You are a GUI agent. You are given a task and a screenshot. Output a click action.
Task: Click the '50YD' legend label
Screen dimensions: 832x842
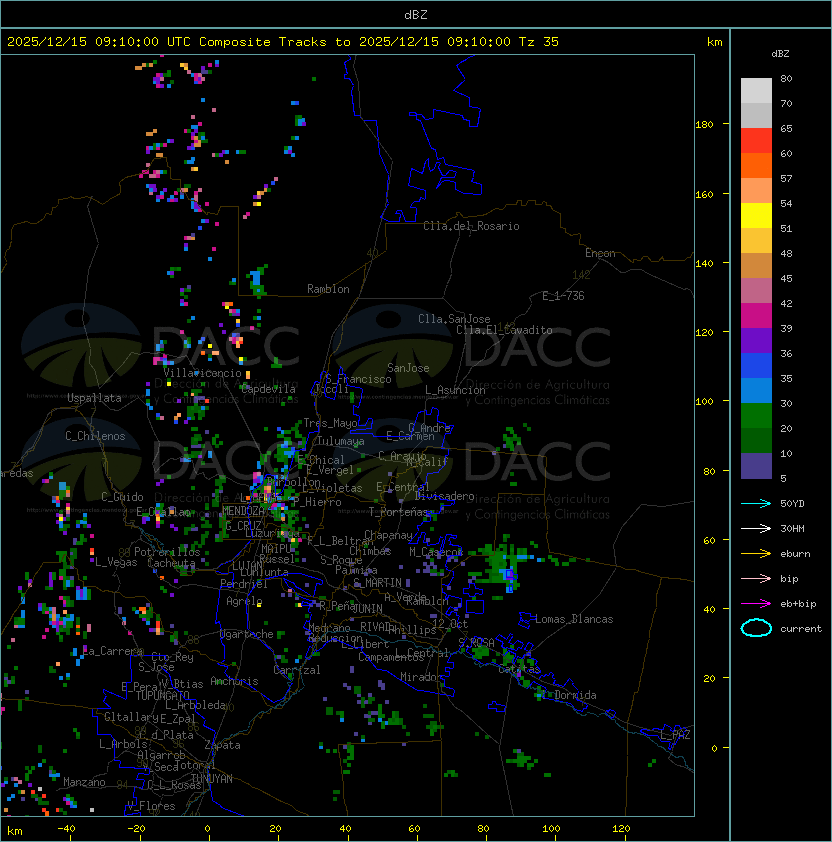(792, 504)
